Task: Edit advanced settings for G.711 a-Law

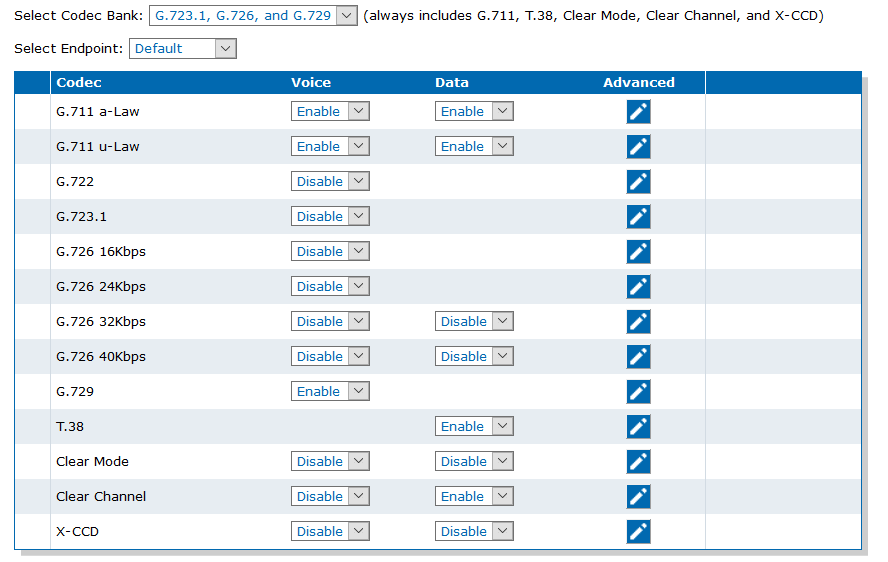Action: 638,112
